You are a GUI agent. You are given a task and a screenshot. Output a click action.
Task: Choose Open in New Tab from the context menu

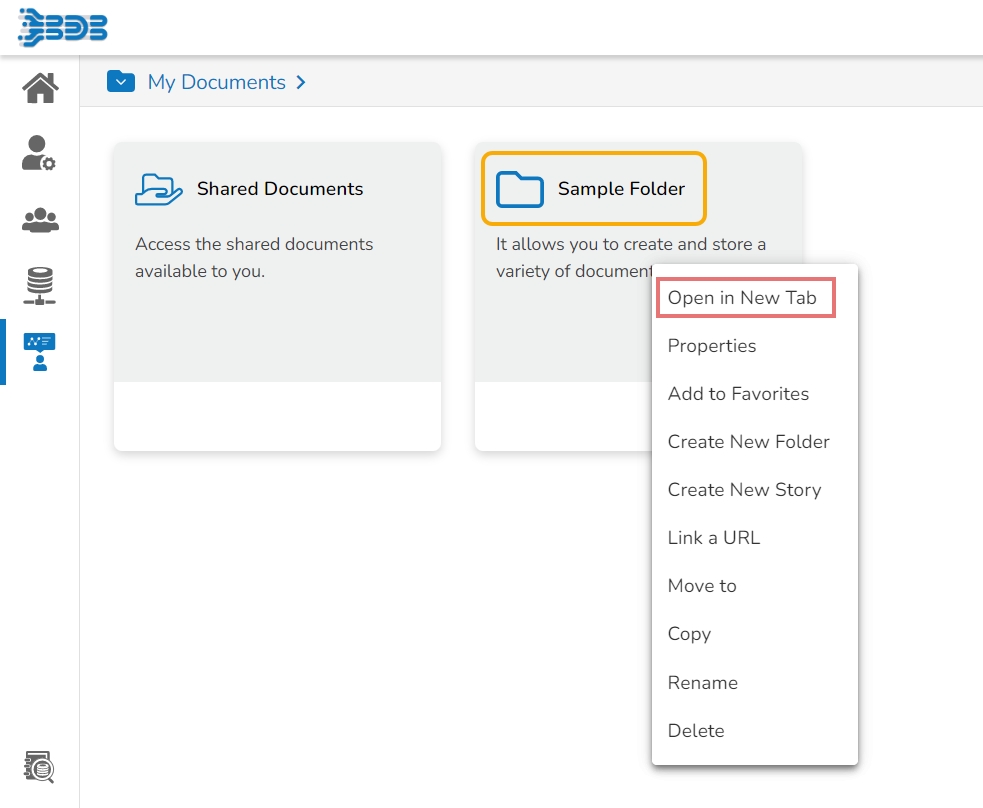tap(742, 298)
